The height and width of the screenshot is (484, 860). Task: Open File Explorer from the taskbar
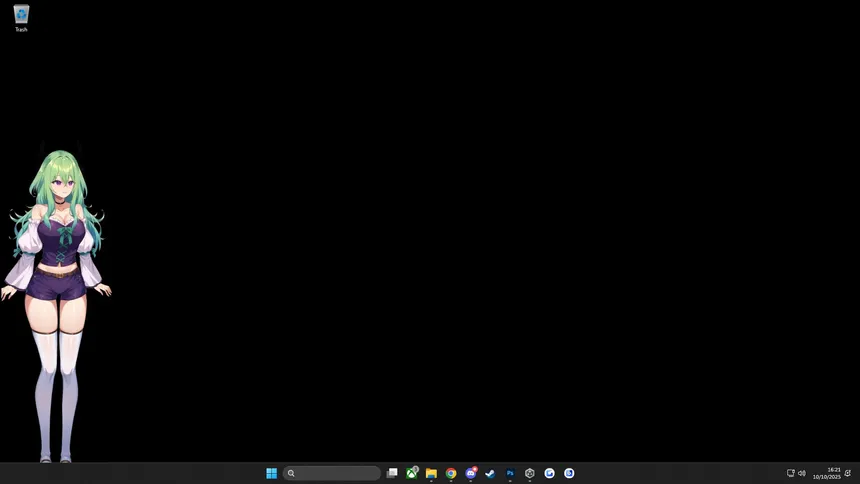point(431,473)
